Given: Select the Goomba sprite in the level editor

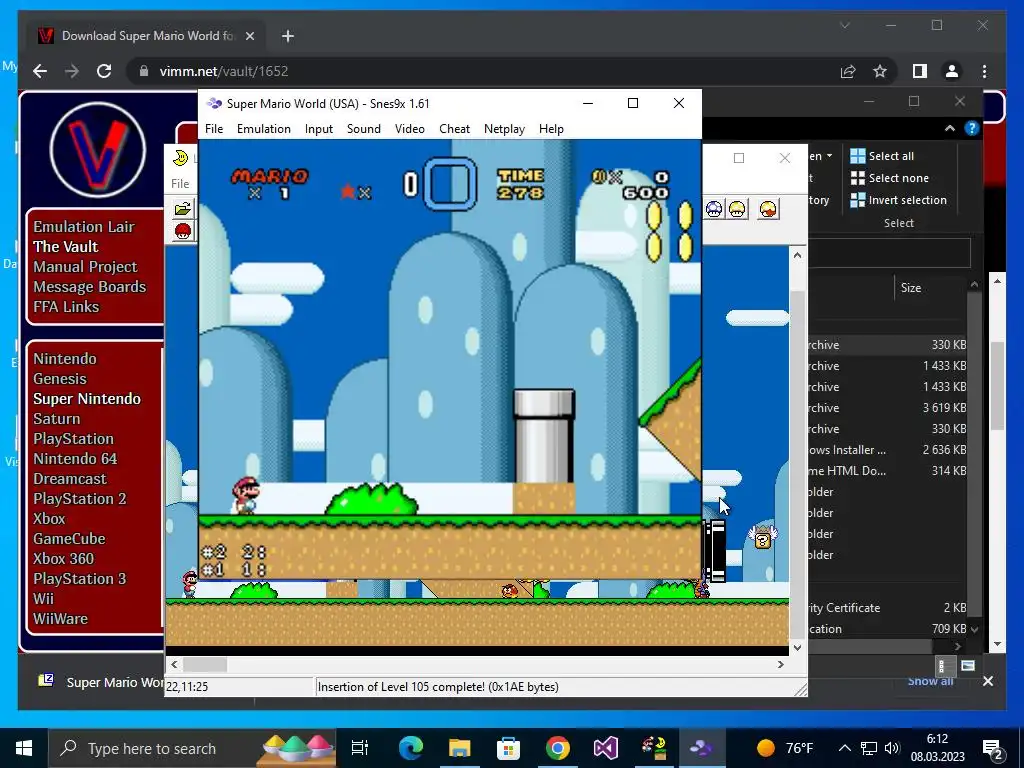Looking at the screenshot, I should (510, 591).
